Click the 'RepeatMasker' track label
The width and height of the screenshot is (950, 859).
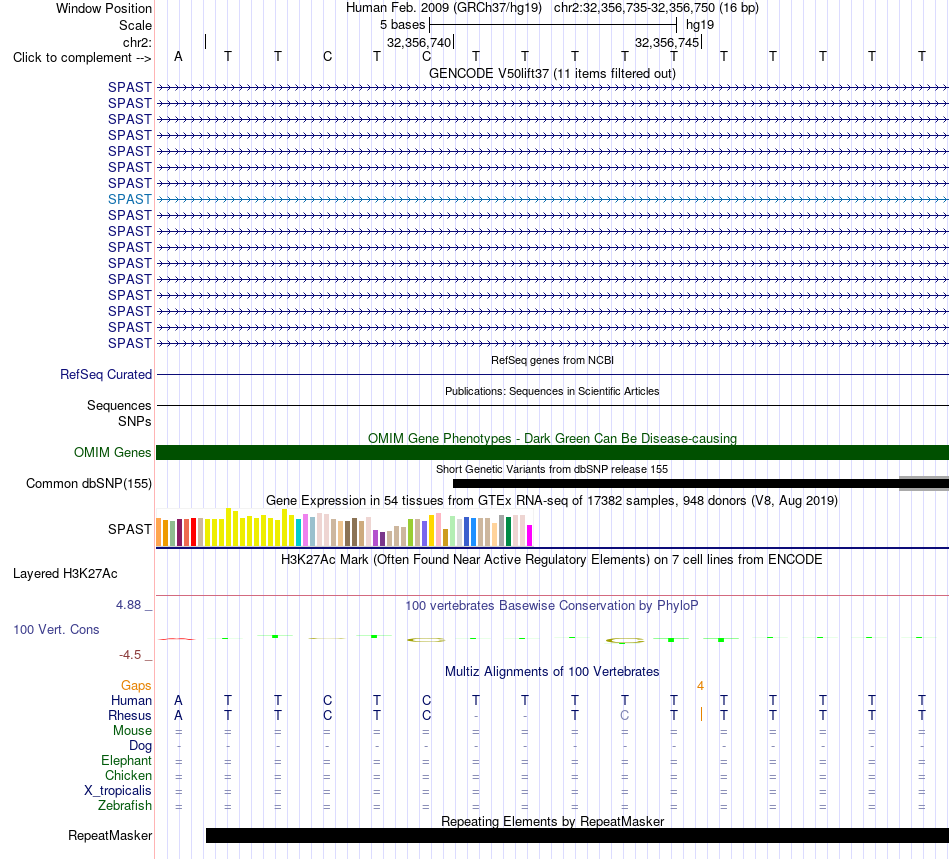(x=110, y=835)
